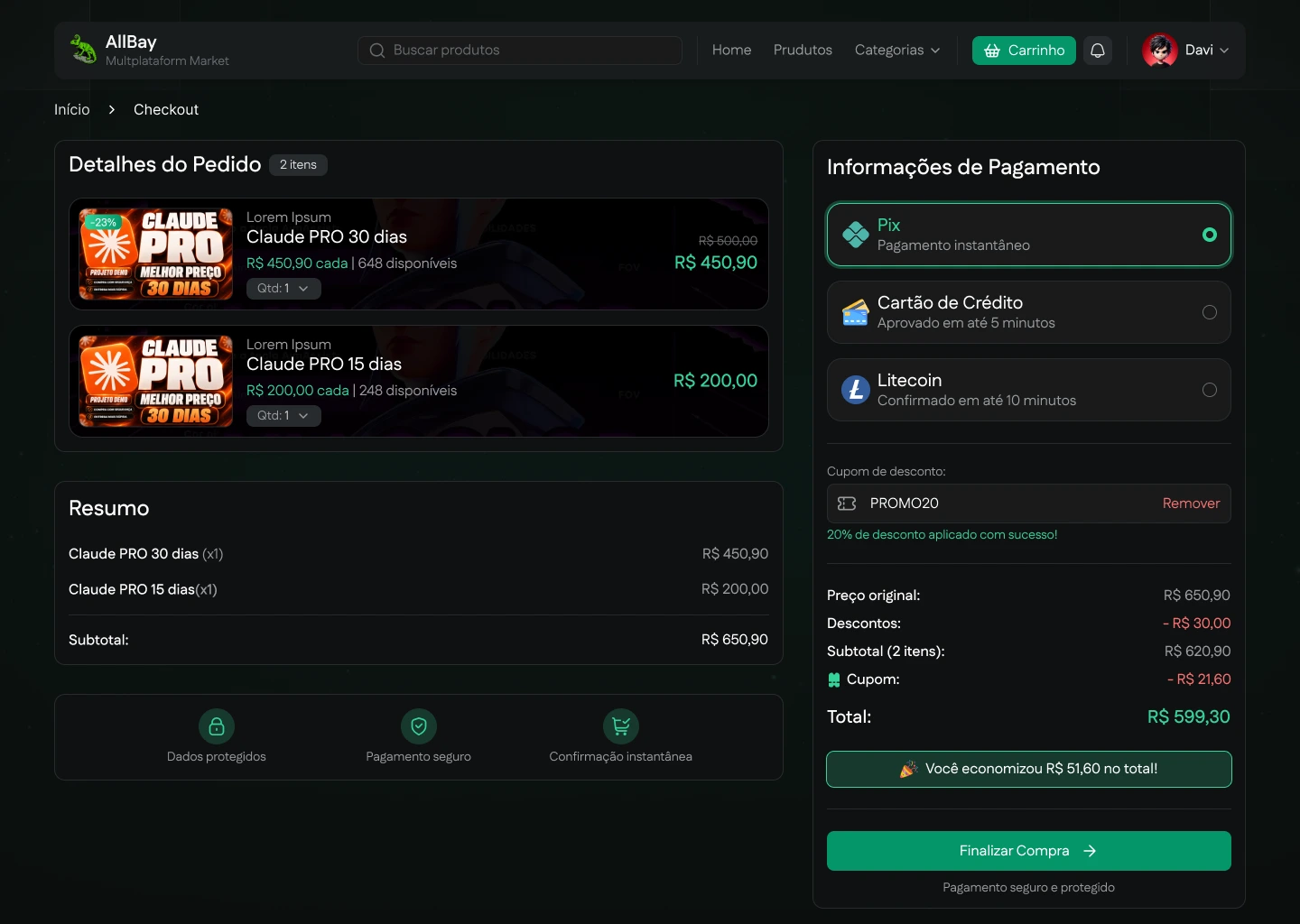Viewport: 1300px width, 924px height.
Task: Focus the Buscar produtos search field
Action: (x=520, y=51)
